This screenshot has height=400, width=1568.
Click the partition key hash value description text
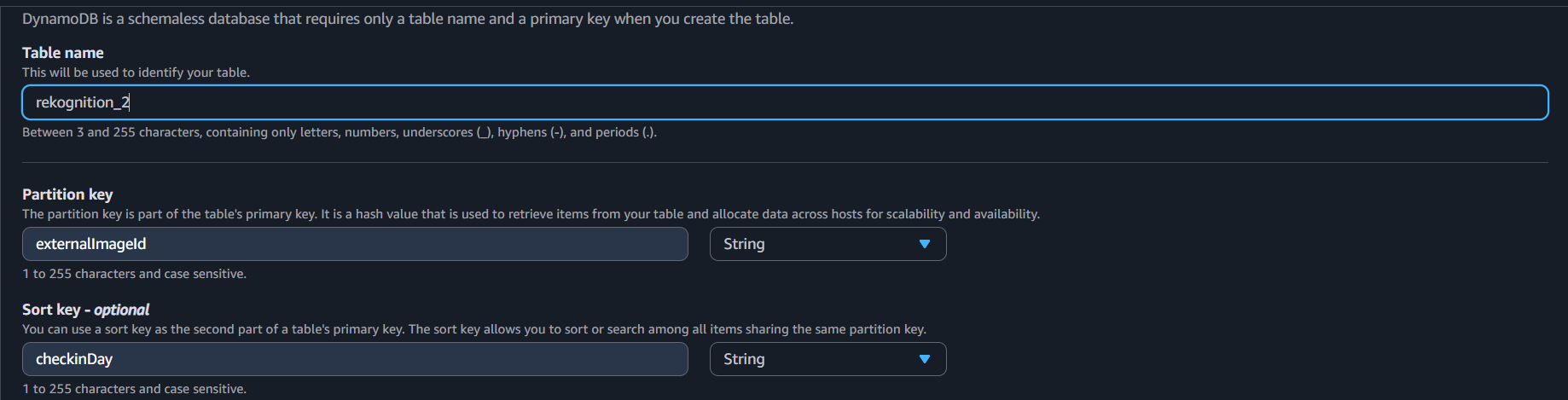(531, 214)
